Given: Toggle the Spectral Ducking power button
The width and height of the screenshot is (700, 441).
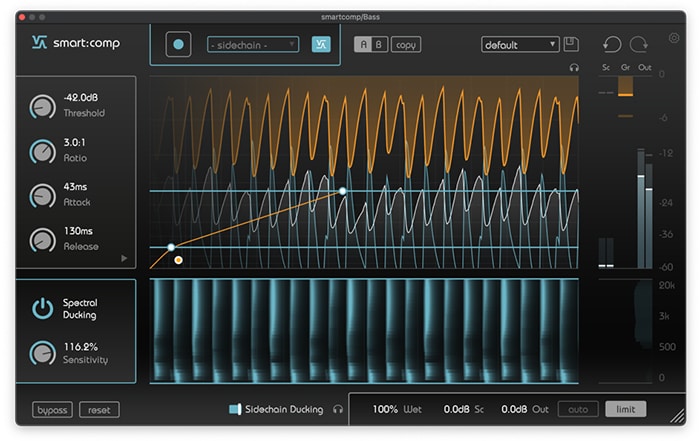Looking at the screenshot, I should coord(42,308).
